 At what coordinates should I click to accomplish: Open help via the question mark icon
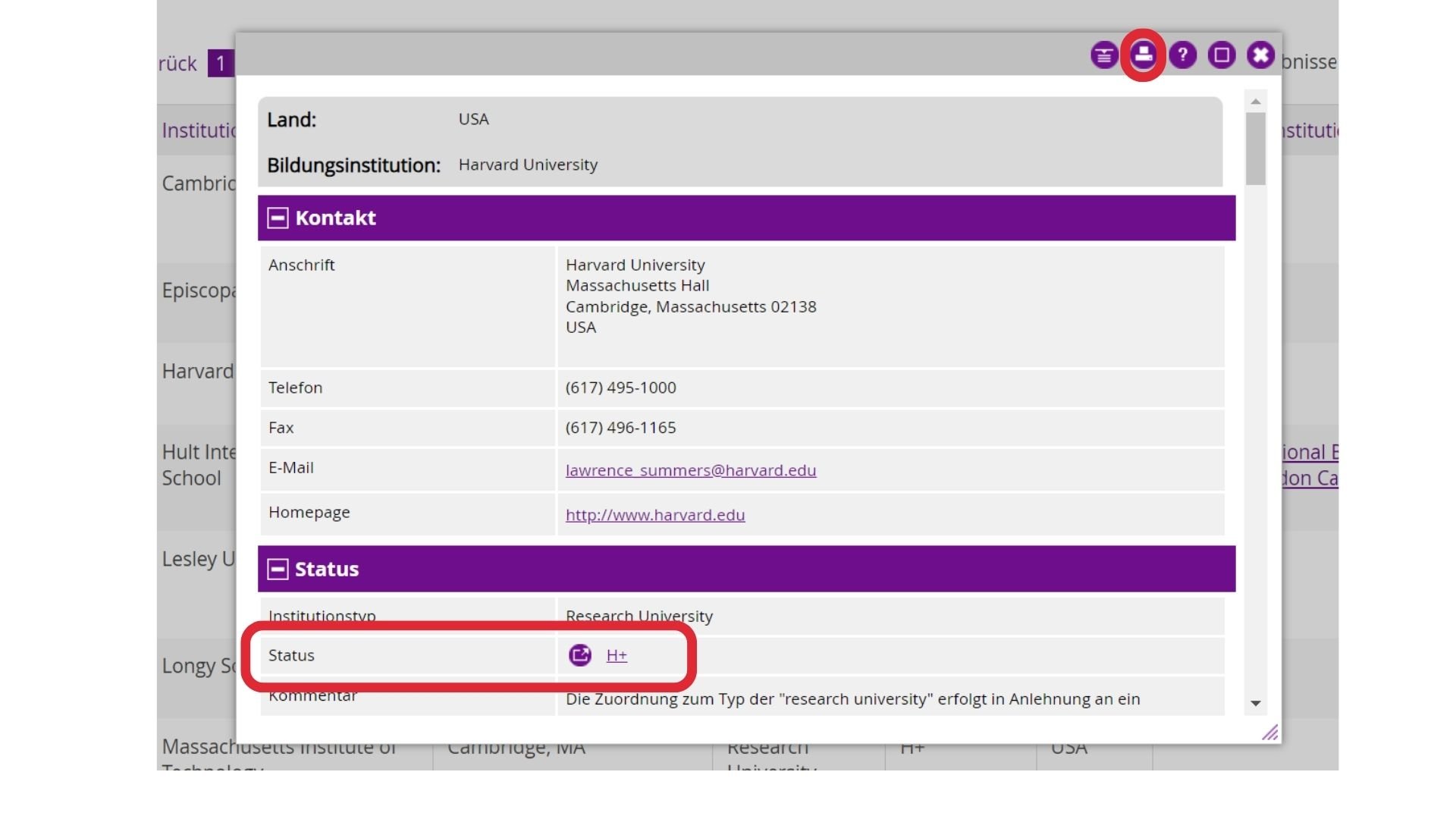click(x=1181, y=55)
